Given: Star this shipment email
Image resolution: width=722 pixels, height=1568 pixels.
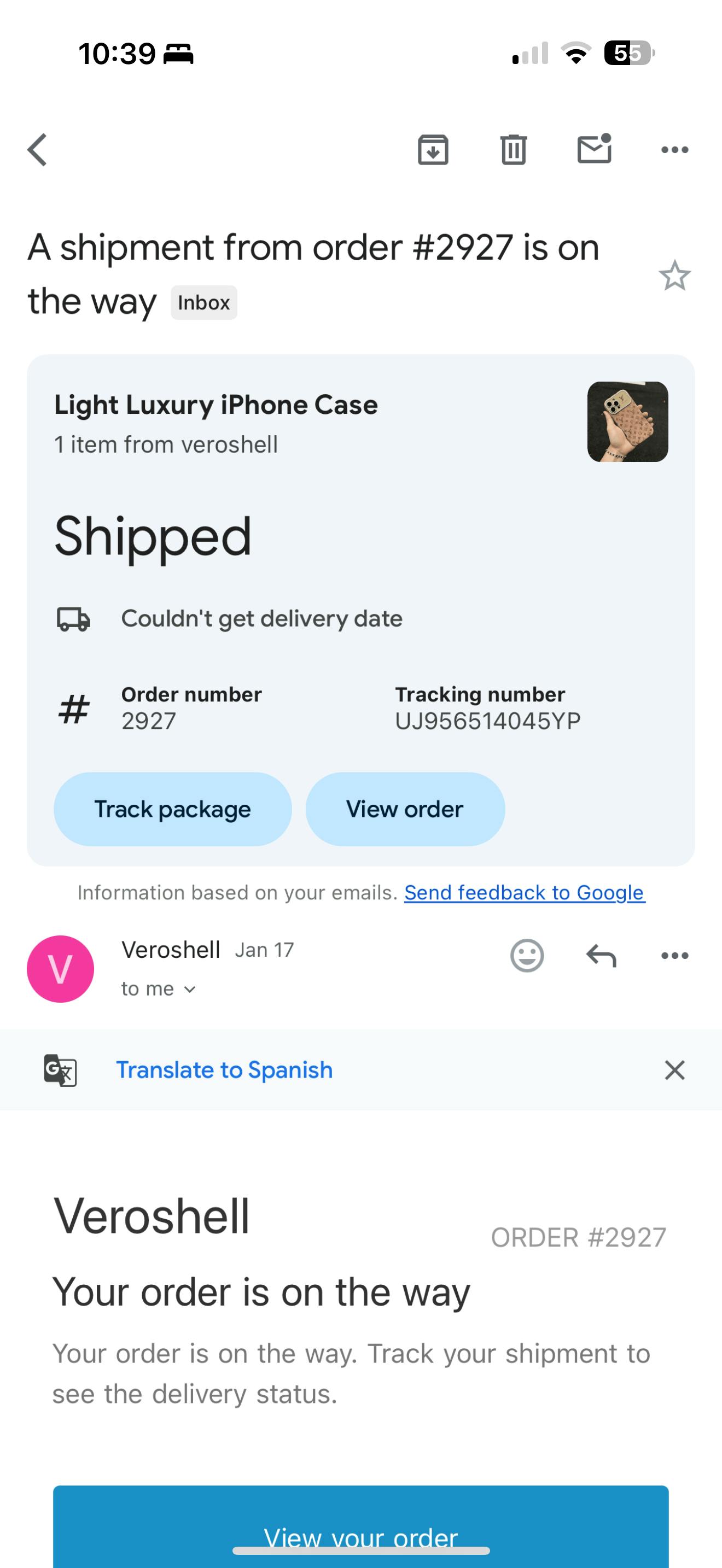Looking at the screenshot, I should click(x=674, y=276).
